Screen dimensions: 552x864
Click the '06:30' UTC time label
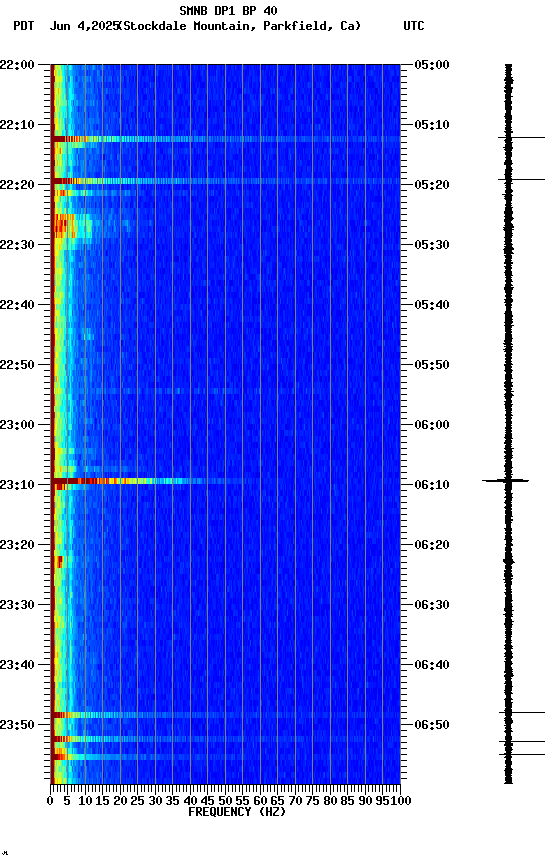click(x=431, y=605)
